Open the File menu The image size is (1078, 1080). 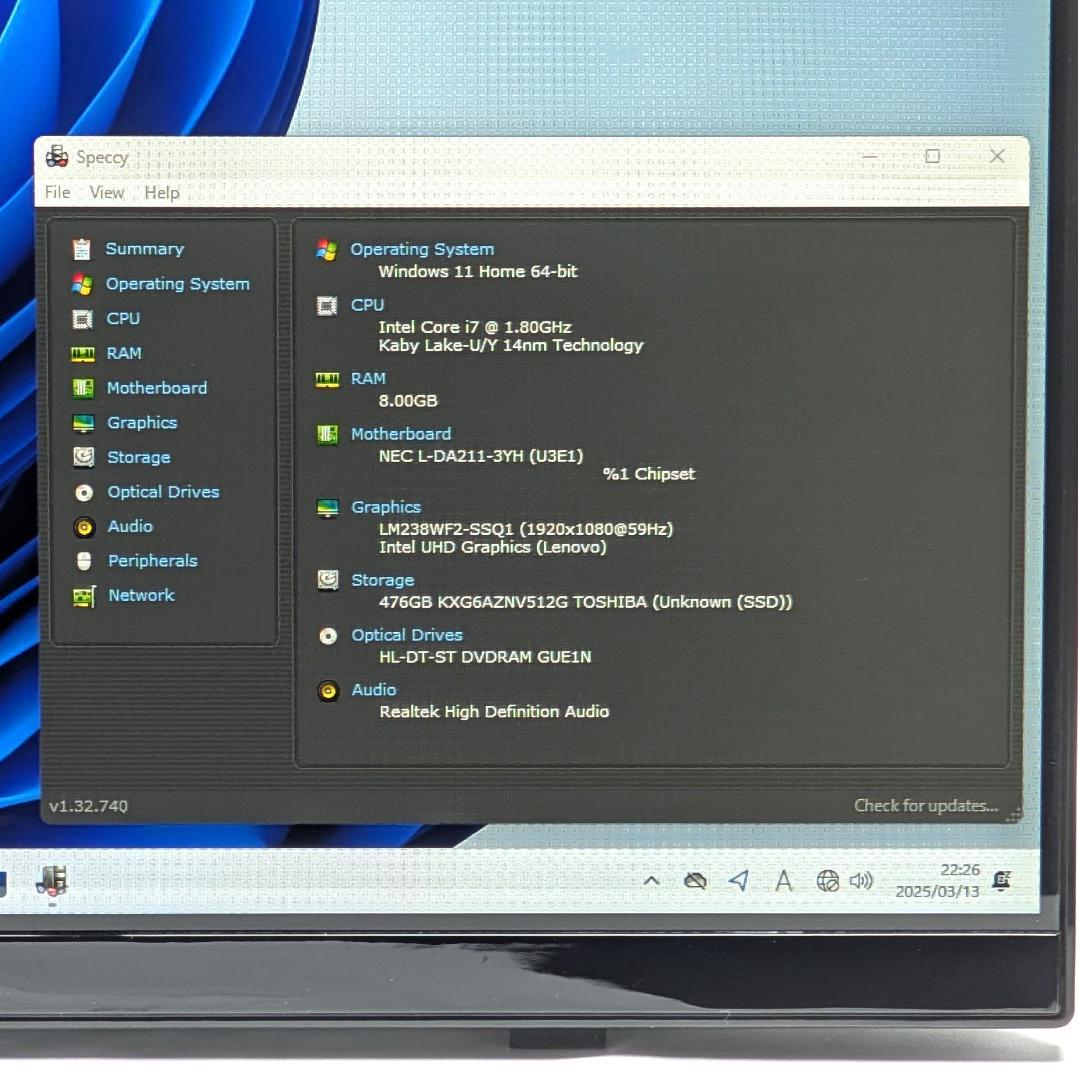(x=57, y=192)
